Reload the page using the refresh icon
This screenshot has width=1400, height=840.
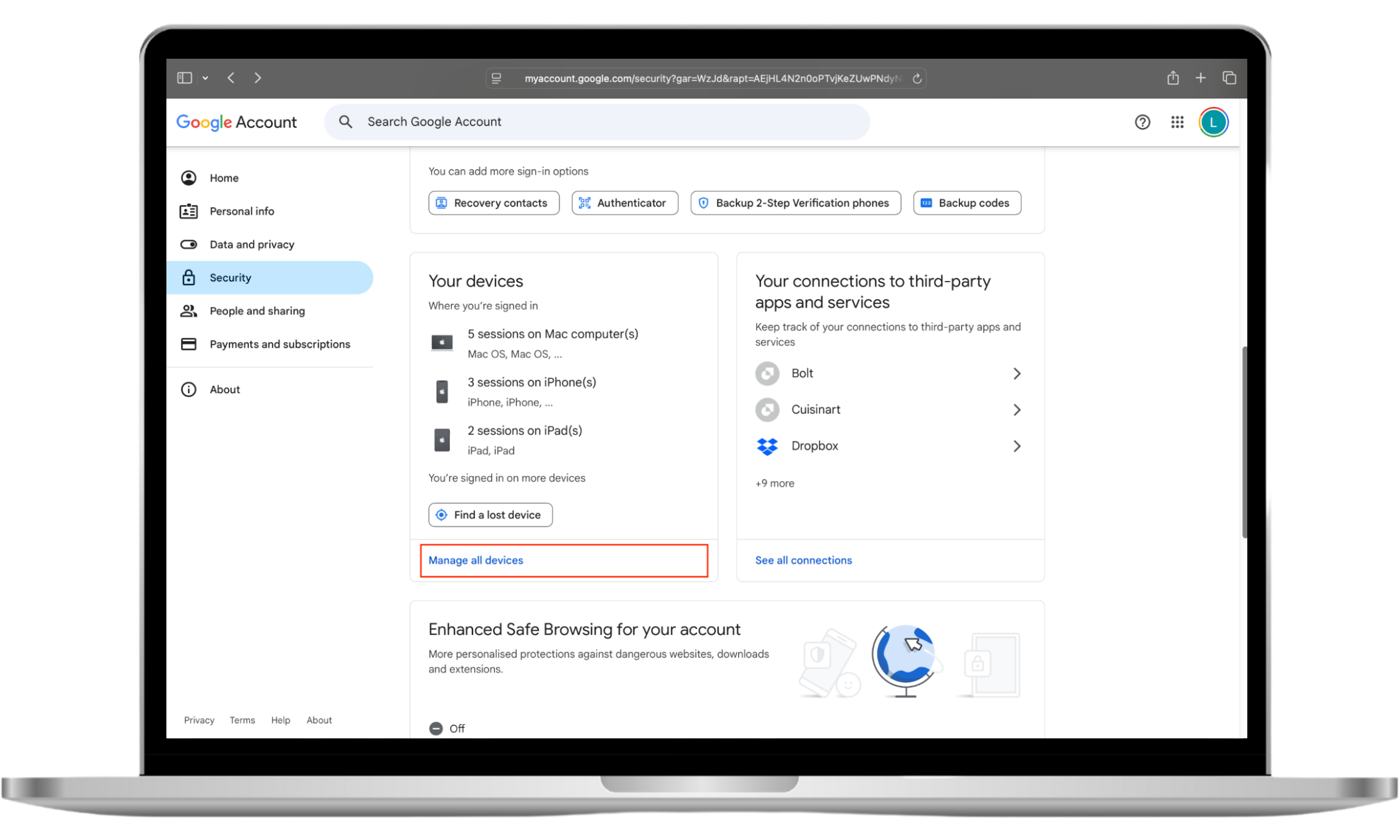[917, 78]
